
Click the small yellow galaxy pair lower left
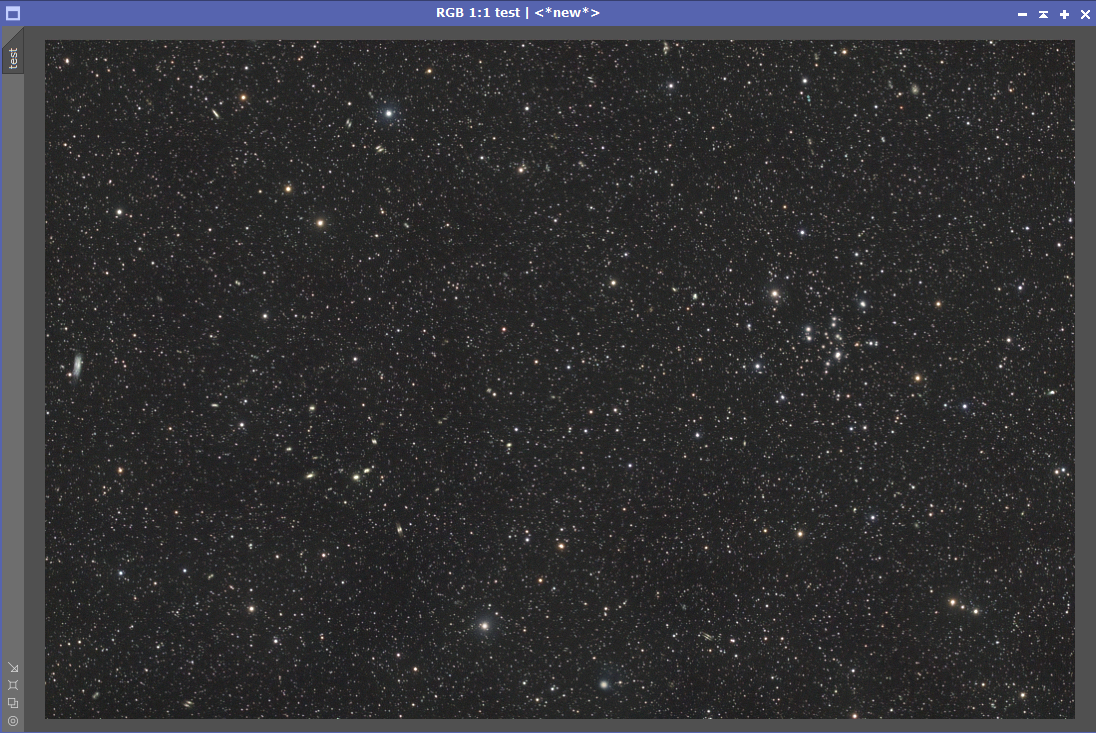click(361, 475)
